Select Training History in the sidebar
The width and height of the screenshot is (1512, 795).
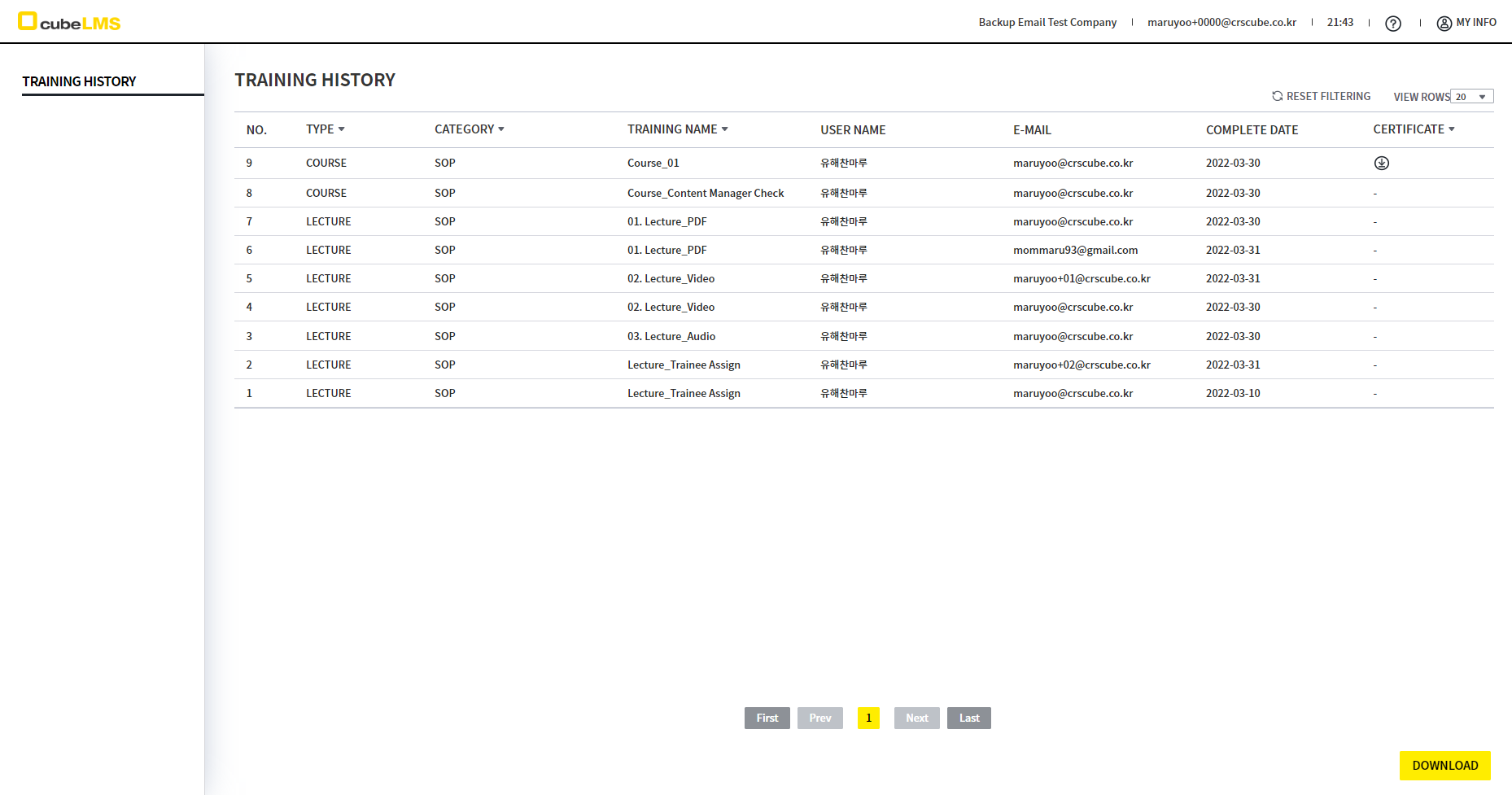click(79, 81)
